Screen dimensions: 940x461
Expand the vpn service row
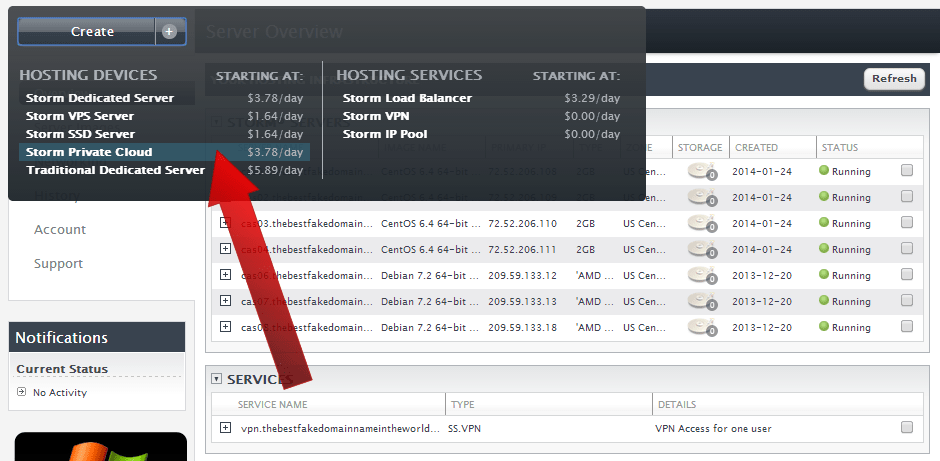coord(225,428)
